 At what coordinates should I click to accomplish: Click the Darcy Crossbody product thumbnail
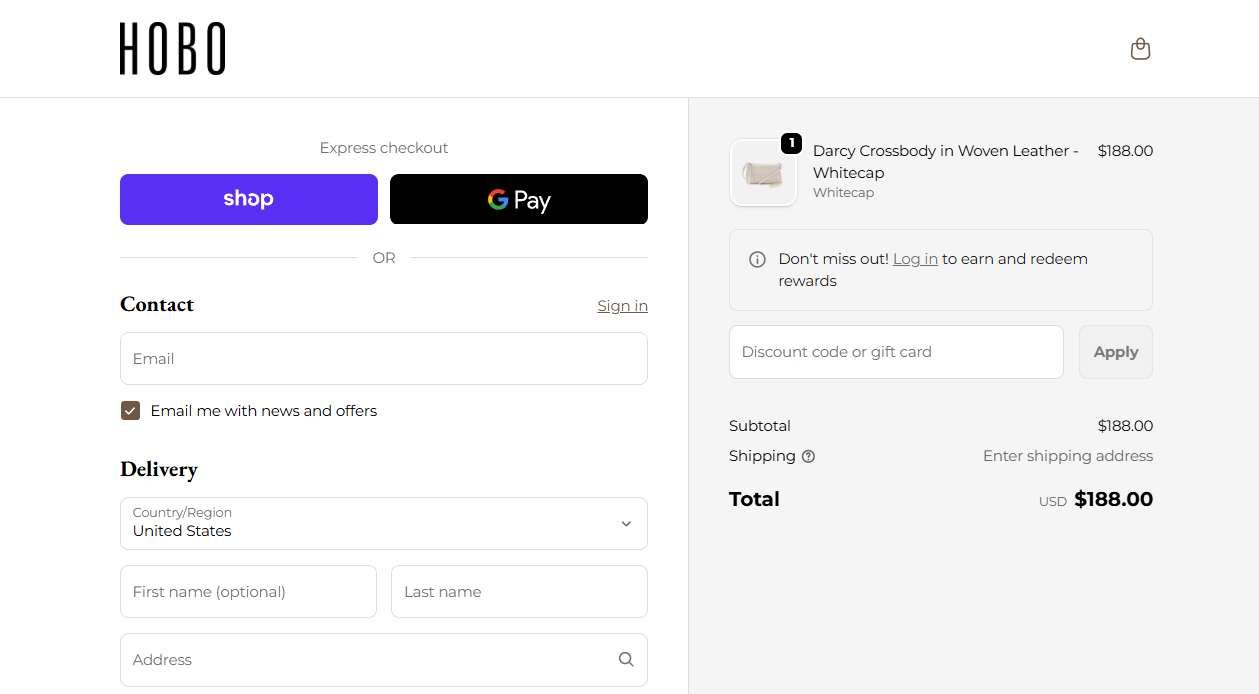(x=763, y=173)
